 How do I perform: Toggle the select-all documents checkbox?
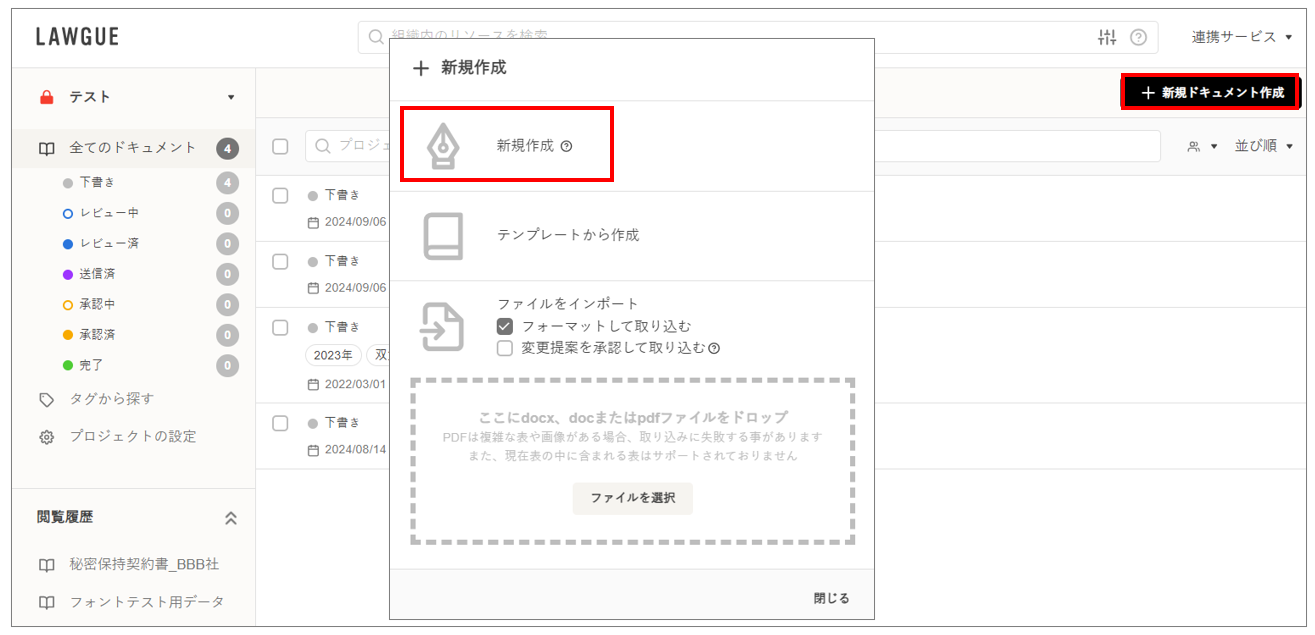(280, 146)
